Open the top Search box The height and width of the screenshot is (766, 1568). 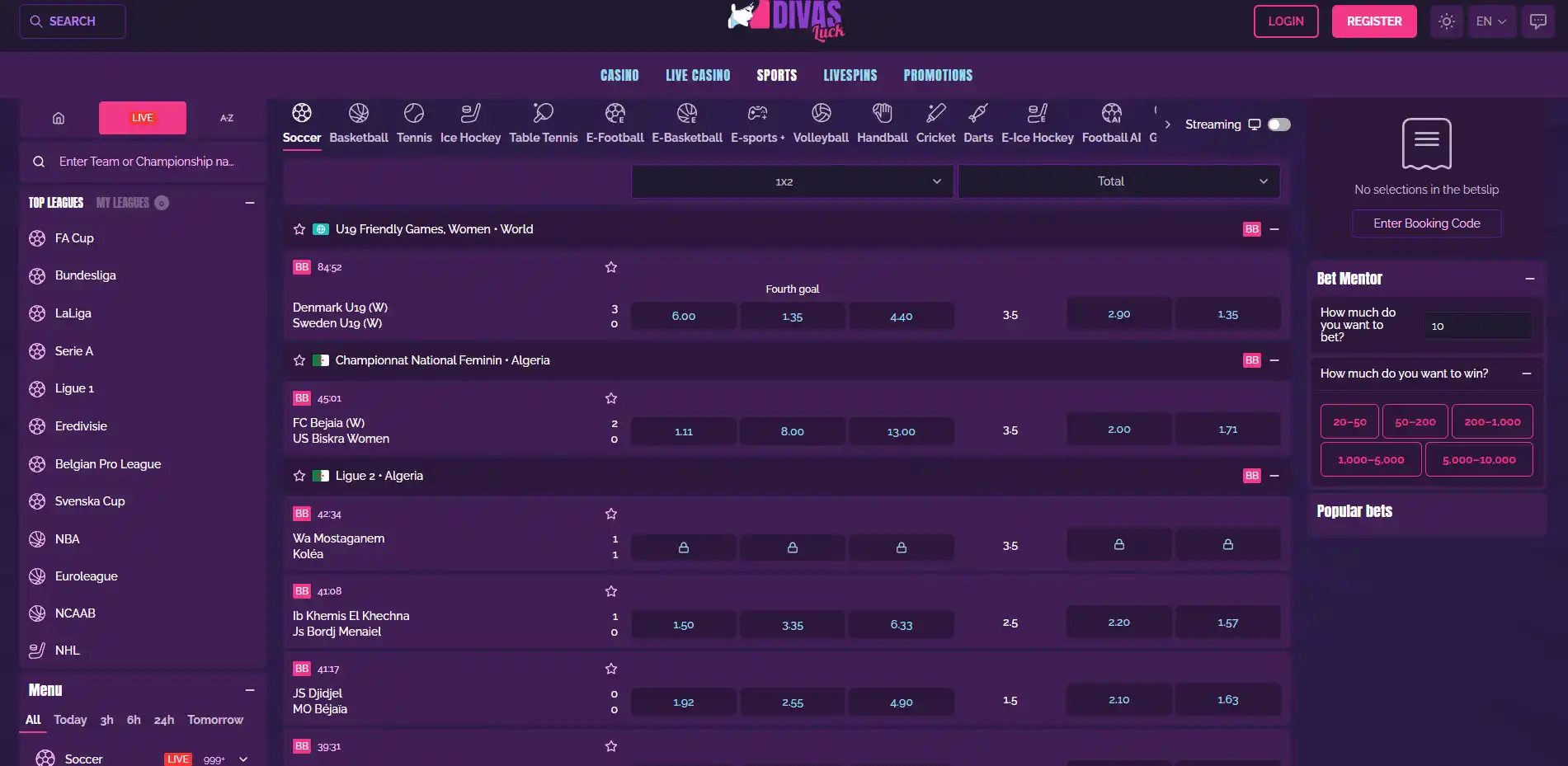point(73,21)
